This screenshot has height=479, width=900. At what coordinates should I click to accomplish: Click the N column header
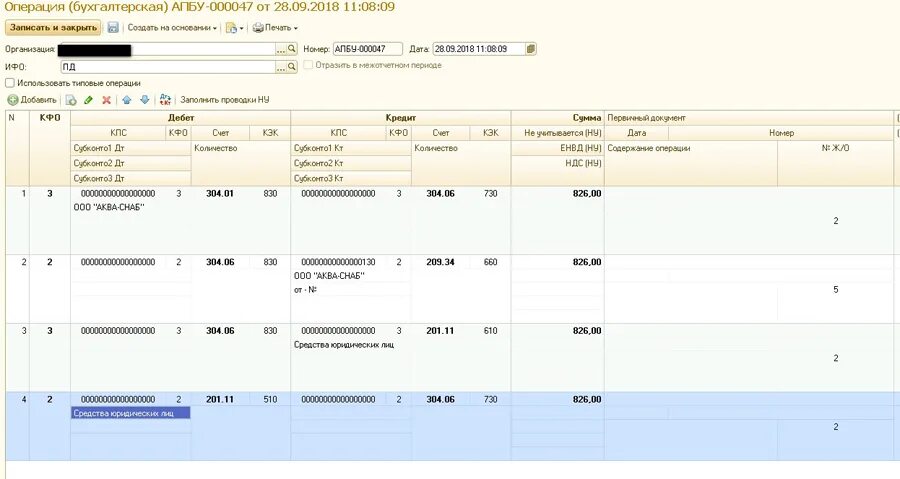point(17,149)
